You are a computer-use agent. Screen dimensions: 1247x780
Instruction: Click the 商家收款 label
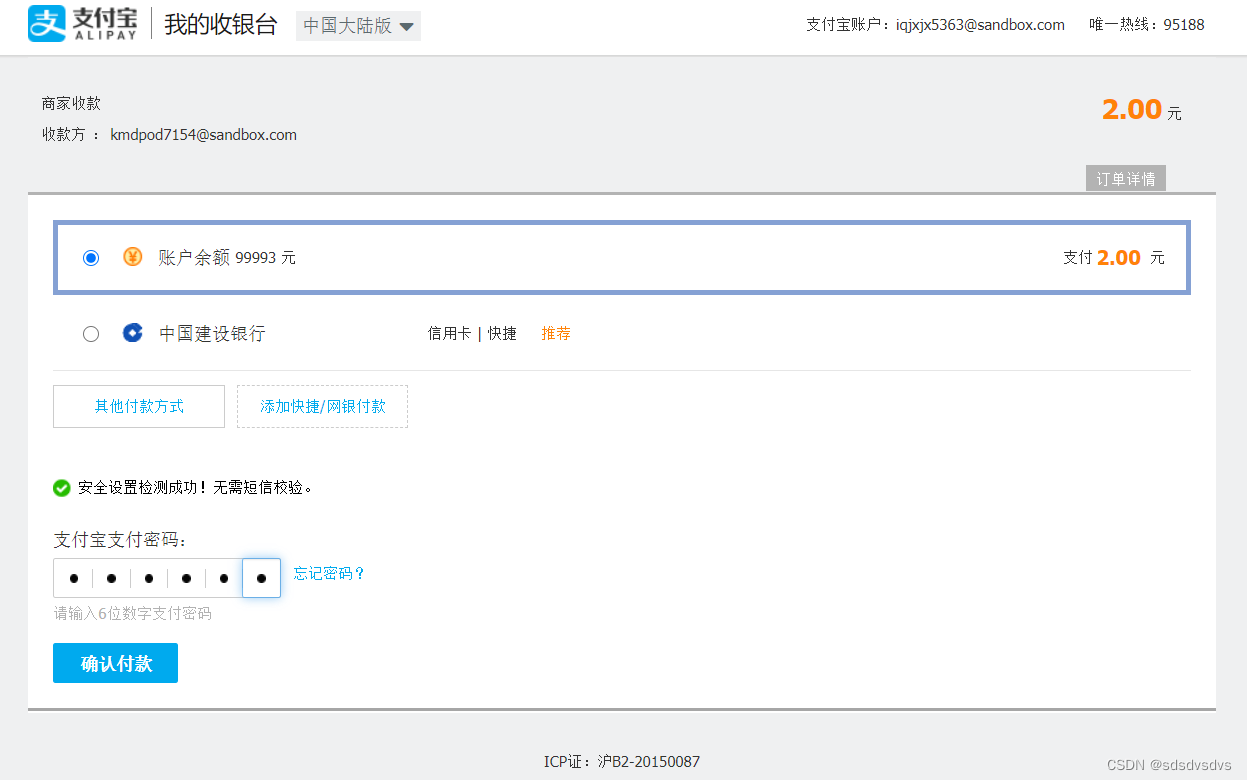(x=71, y=104)
